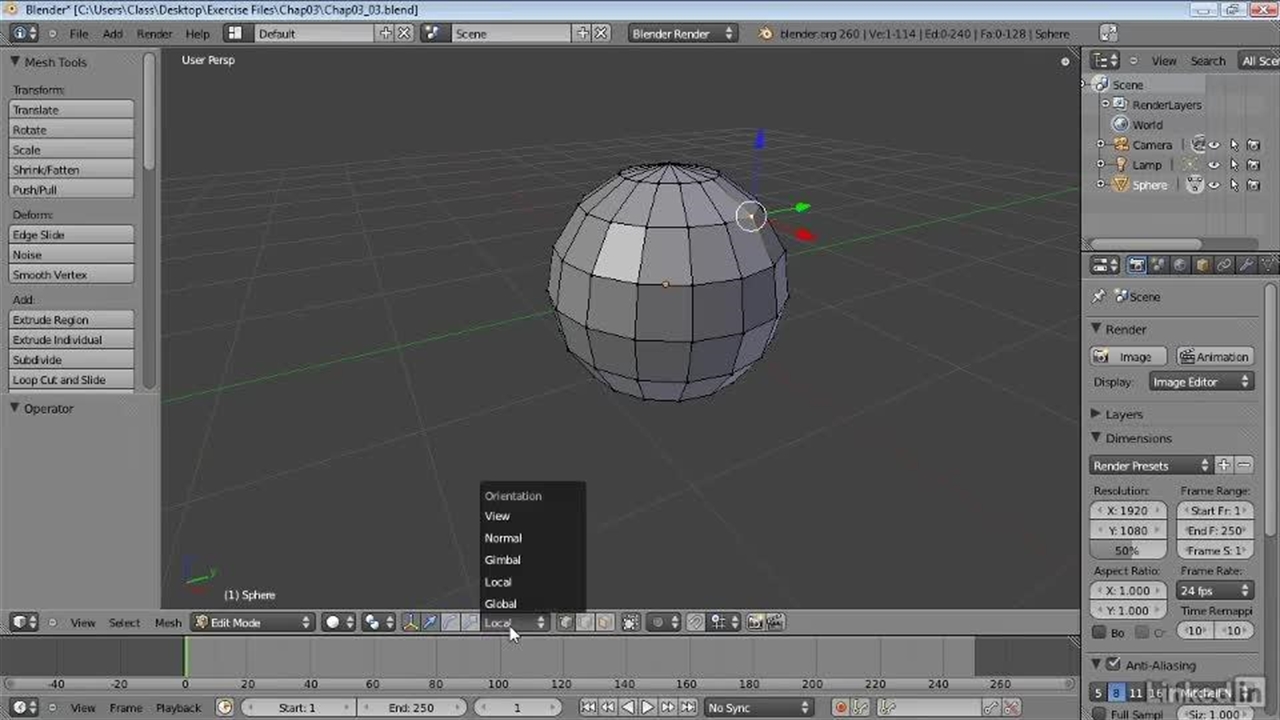This screenshot has width=1280, height=720.
Task: Click the End: 250 frame field
Action: tap(411, 708)
